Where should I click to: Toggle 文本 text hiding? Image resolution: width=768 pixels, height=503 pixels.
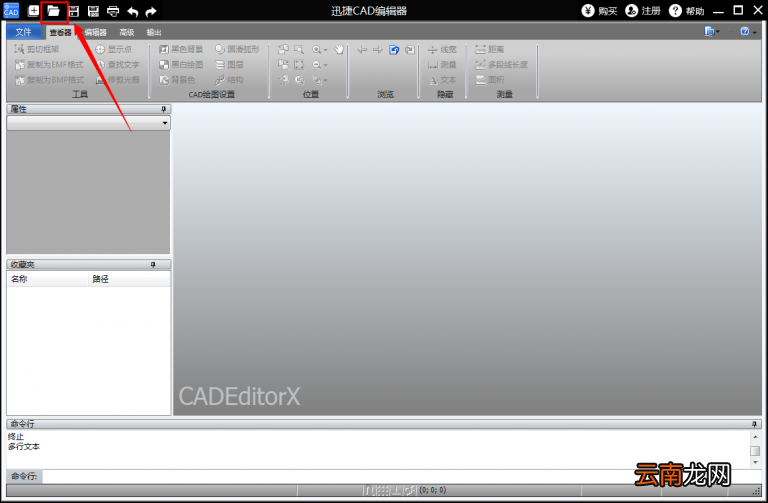(442, 80)
